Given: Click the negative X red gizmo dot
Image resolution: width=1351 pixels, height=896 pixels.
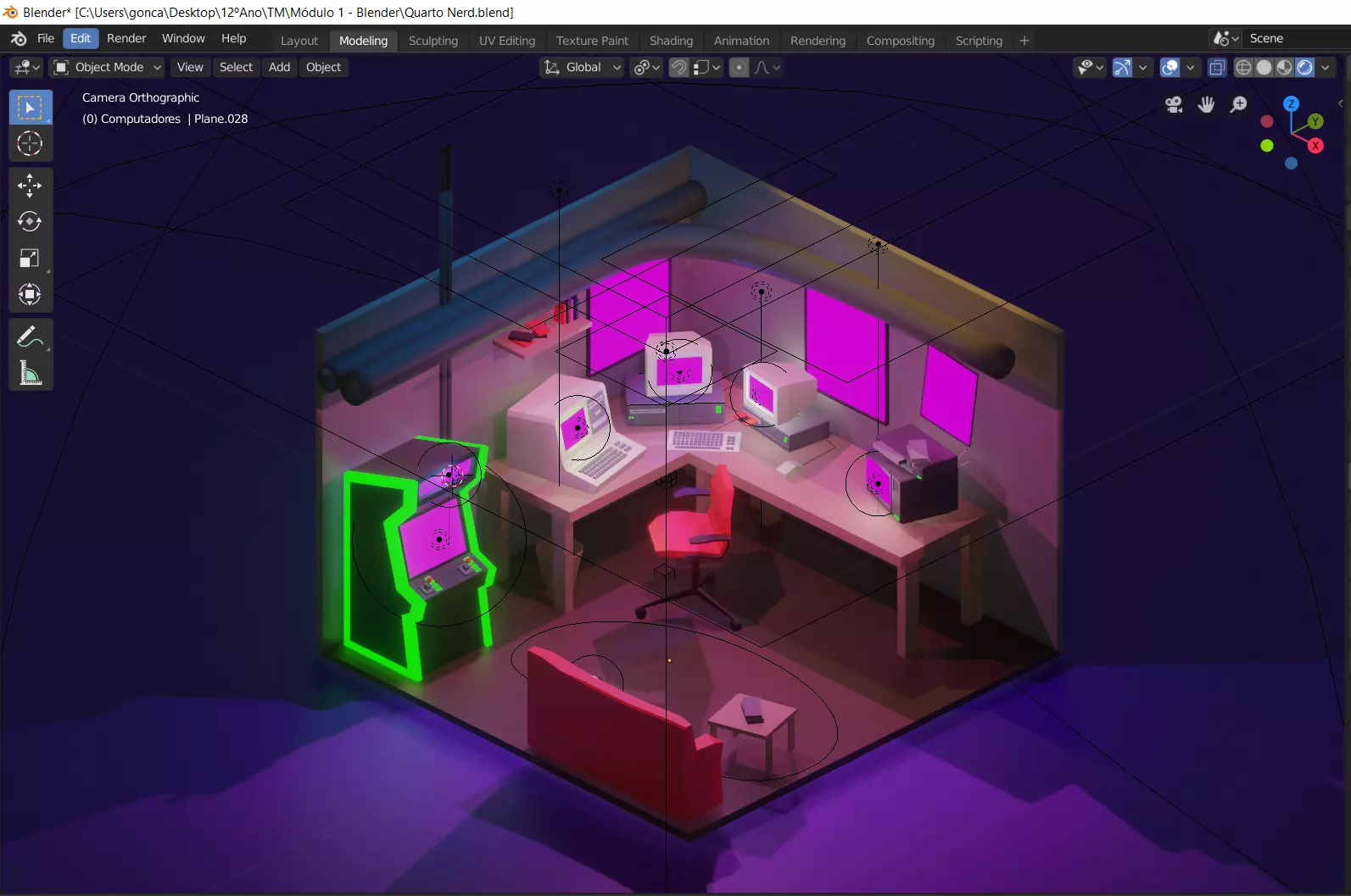Looking at the screenshot, I should (x=1267, y=121).
